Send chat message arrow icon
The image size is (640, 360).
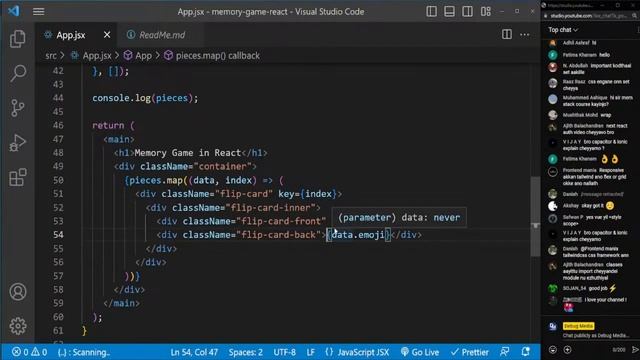(635, 350)
